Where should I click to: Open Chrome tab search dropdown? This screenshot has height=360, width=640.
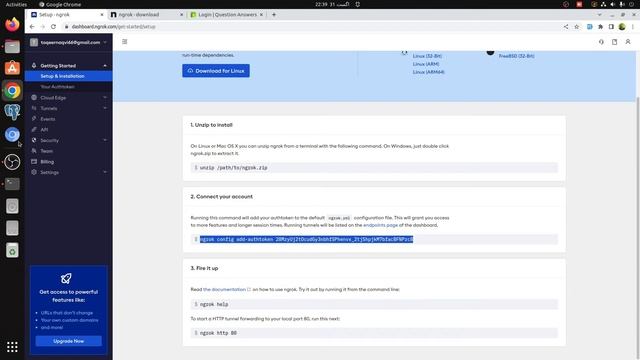coord(600,15)
